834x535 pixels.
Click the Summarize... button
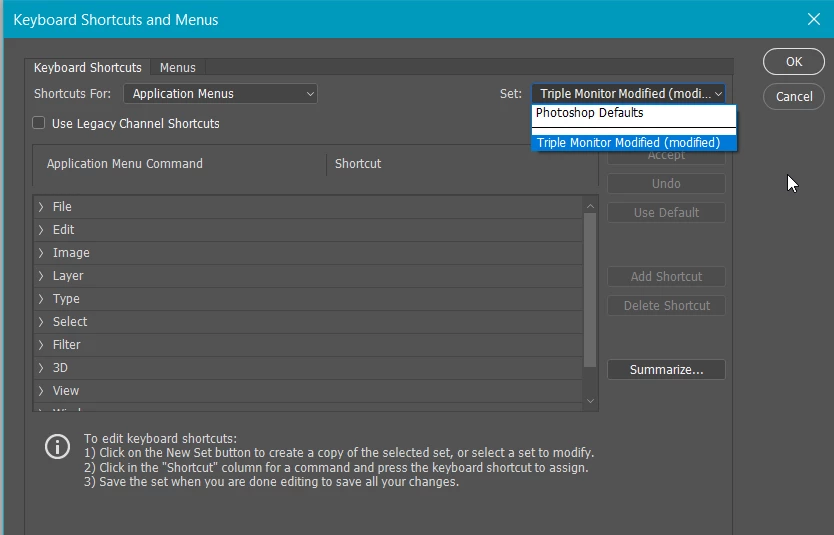click(x=666, y=370)
